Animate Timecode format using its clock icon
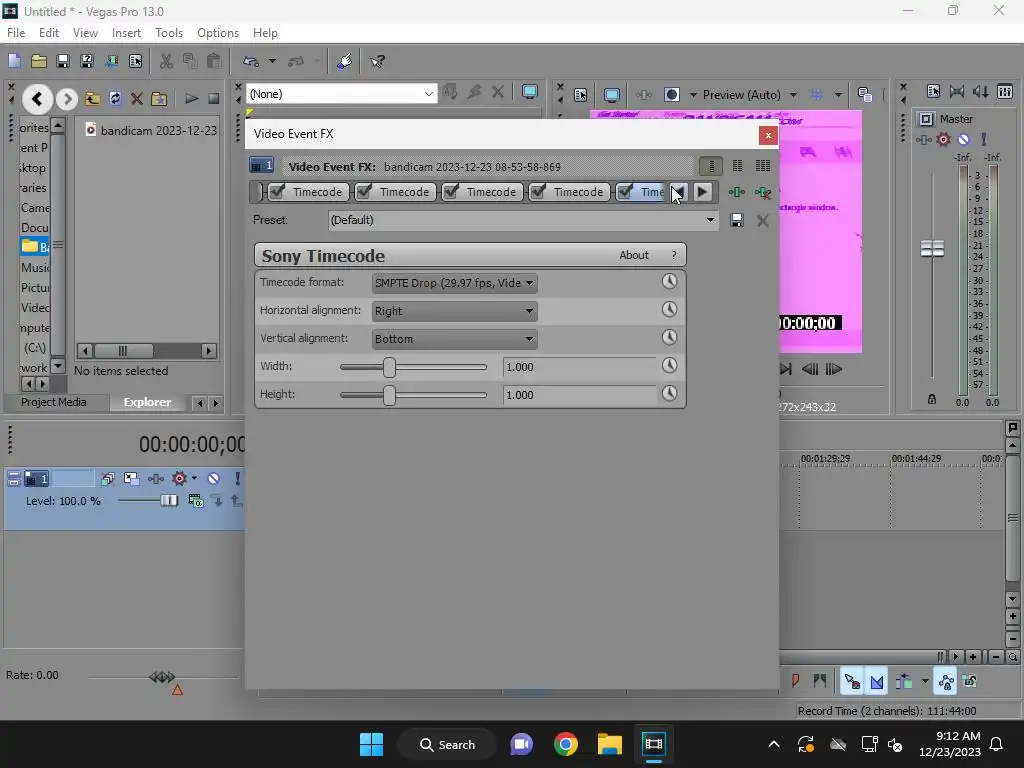The width and height of the screenshot is (1024, 768). [669, 281]
